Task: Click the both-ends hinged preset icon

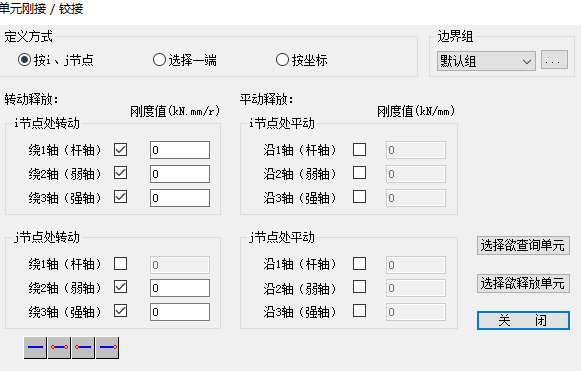Action: [59, 348]
